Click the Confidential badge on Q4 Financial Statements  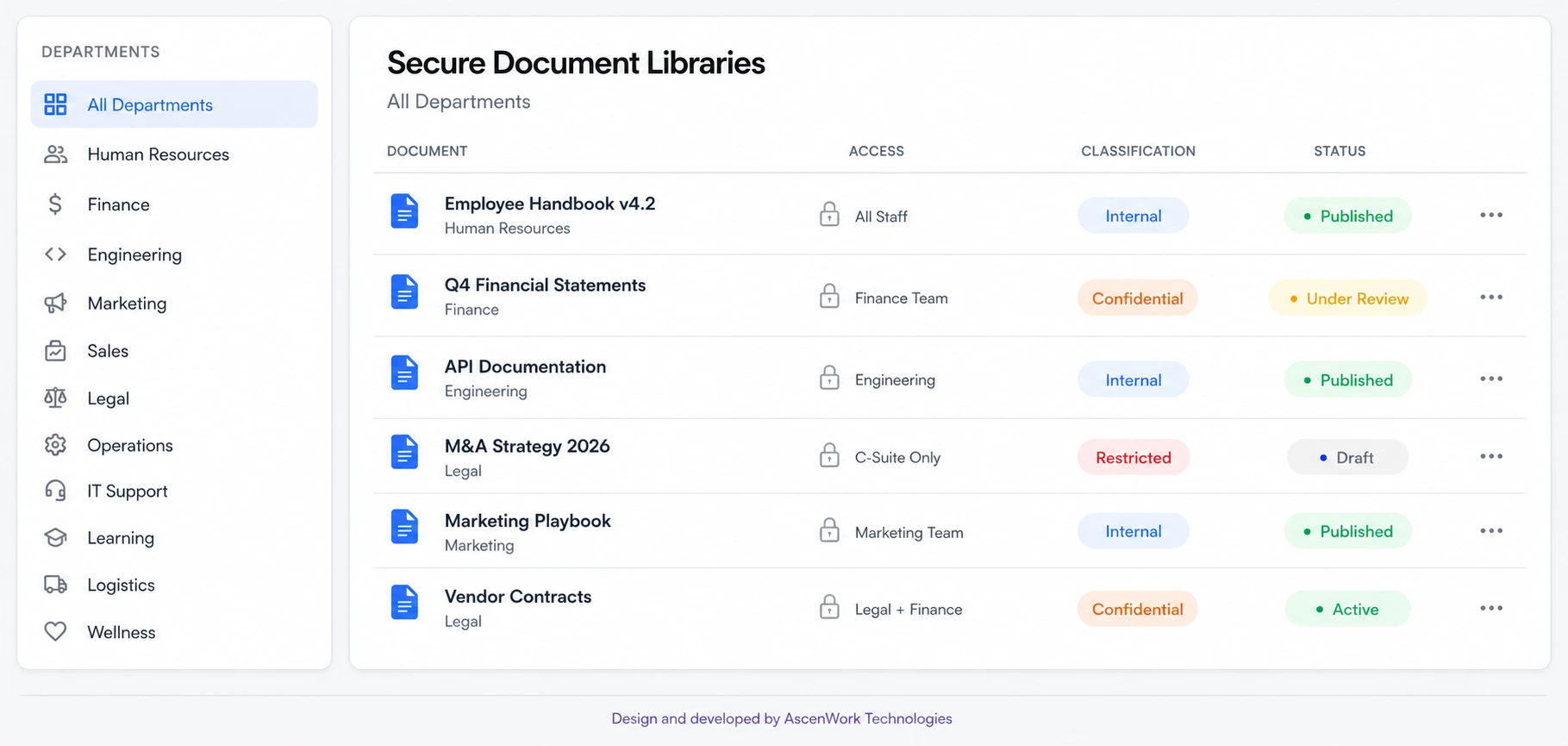coord(1138,298)
